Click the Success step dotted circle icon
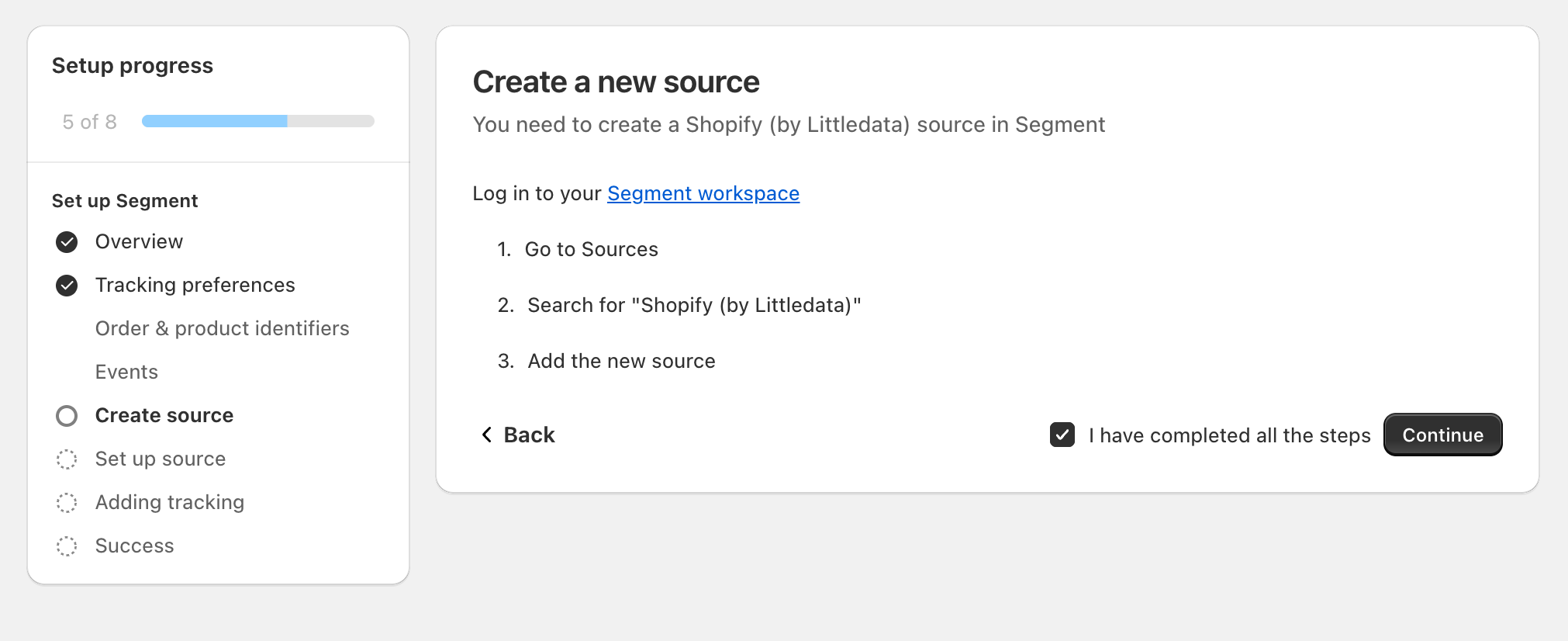Screen dimensions: 1568x641 (67, 546)
